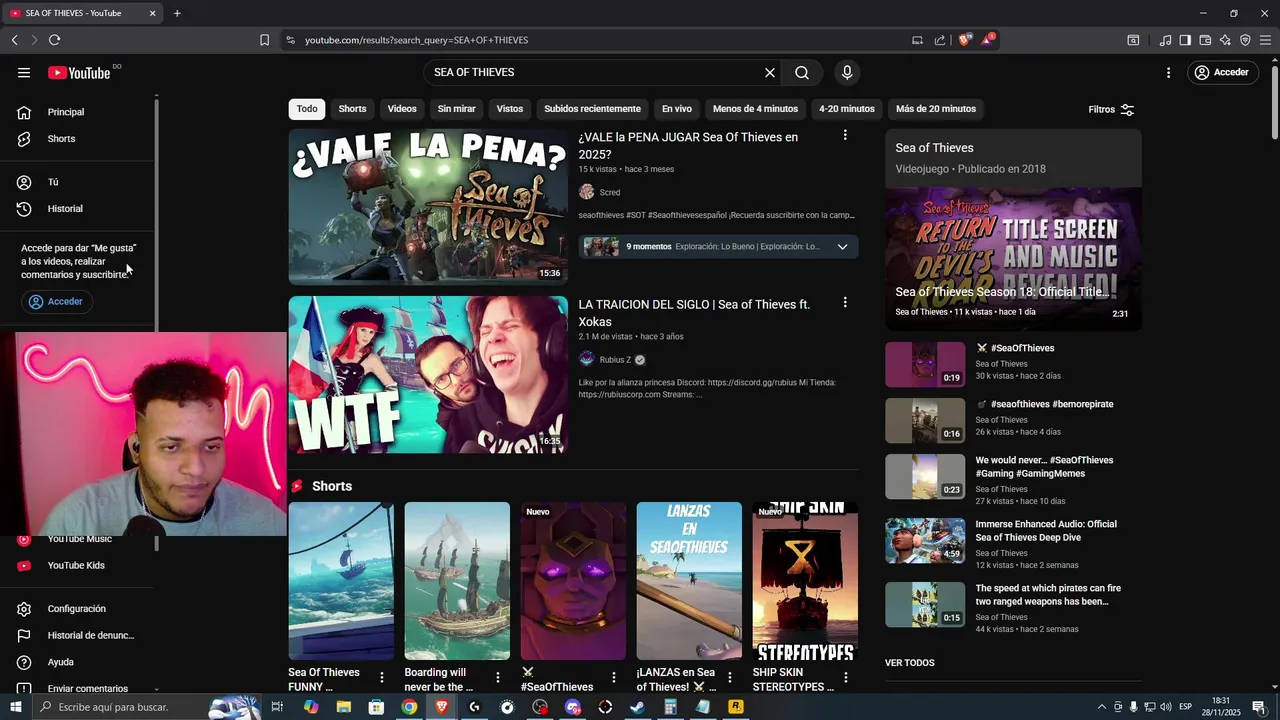Select the Menos de 4 minutos chip
The height and width of the screenshot is (720, 1280).
755,109
